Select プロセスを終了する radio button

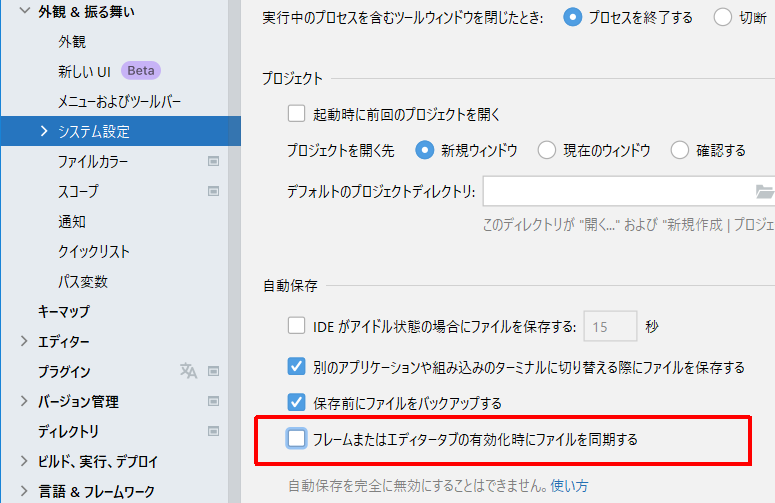point(572,18)
